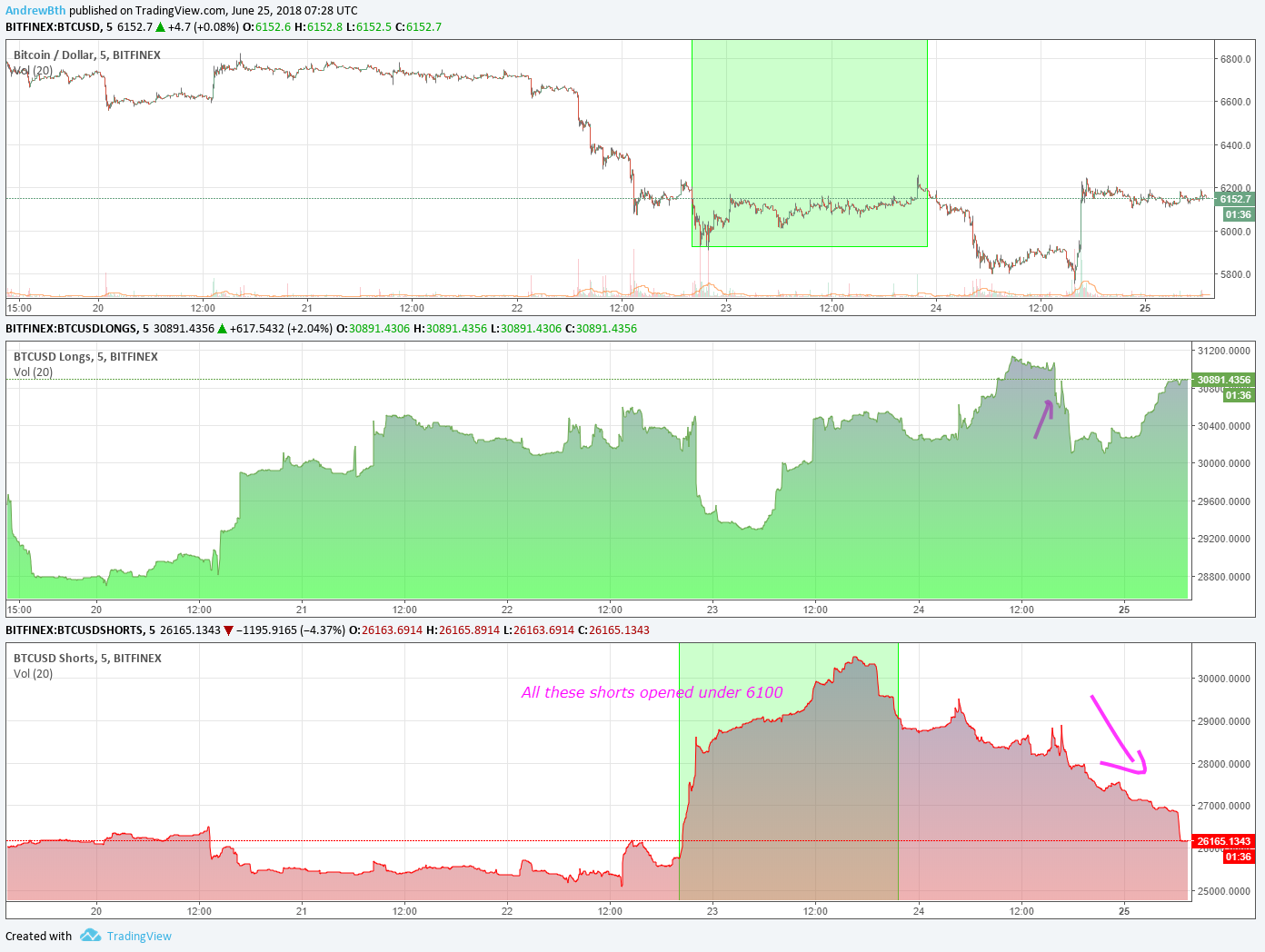Click the green up triangle in BTCUSD header
Viewport: 1265px width, 952px height.
point(160,26)
